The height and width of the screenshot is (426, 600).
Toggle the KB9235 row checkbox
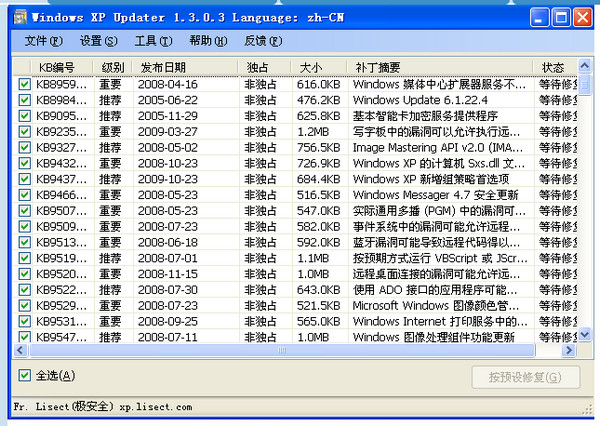[x=24, y=132]
